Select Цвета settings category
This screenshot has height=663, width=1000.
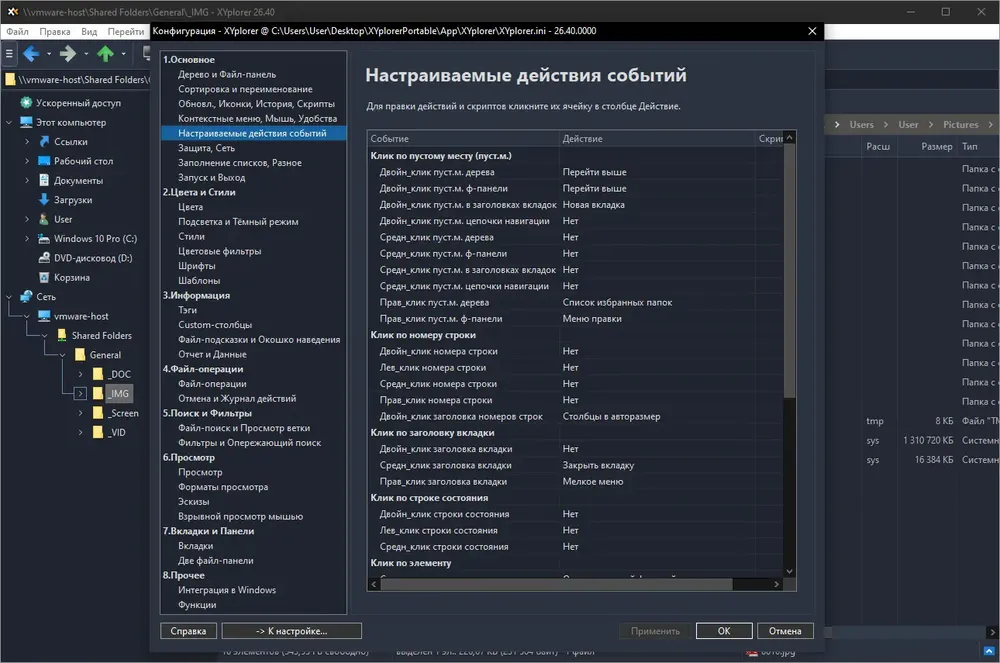(191, 207)
